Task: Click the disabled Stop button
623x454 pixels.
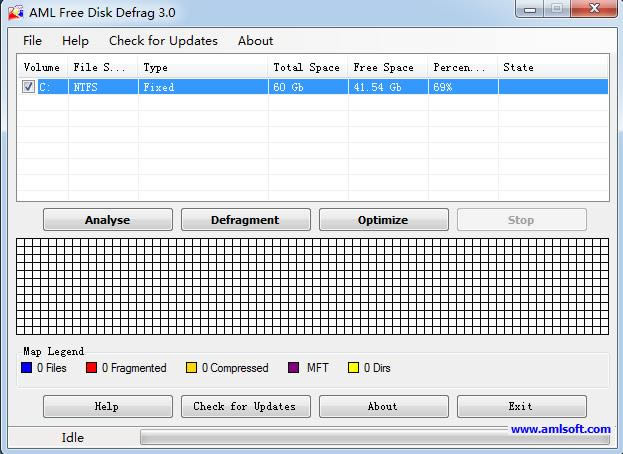Action: click(x=521, y=220)
